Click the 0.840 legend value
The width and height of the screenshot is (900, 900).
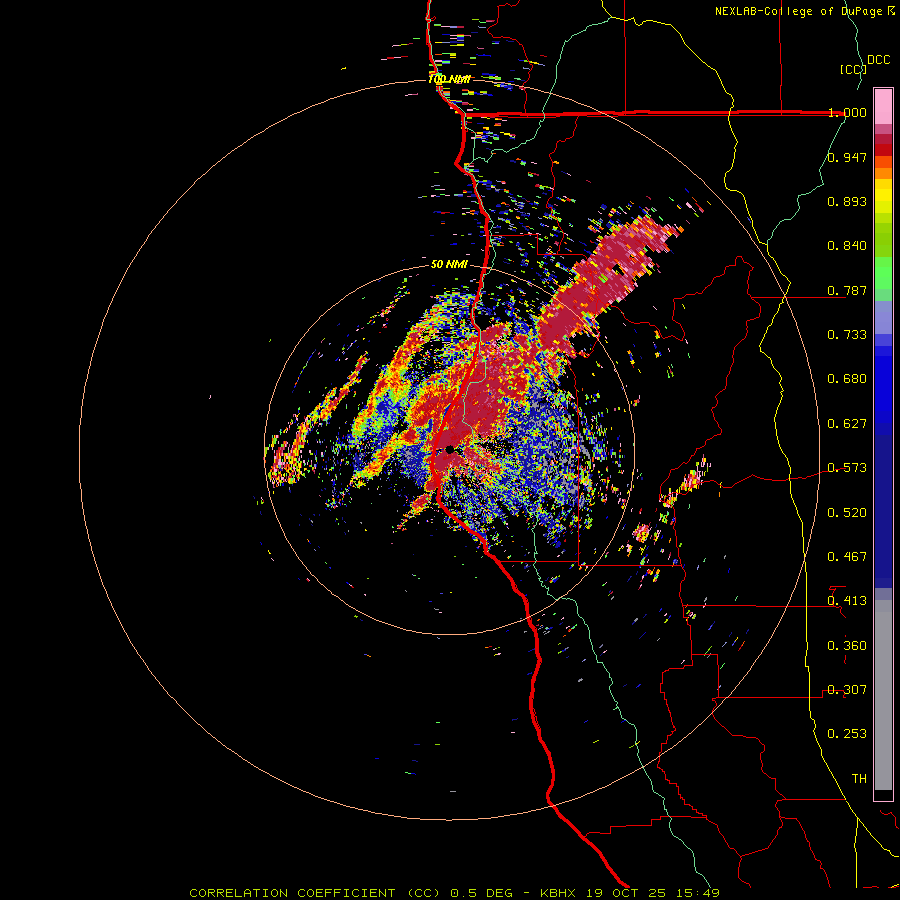point(847,246)
